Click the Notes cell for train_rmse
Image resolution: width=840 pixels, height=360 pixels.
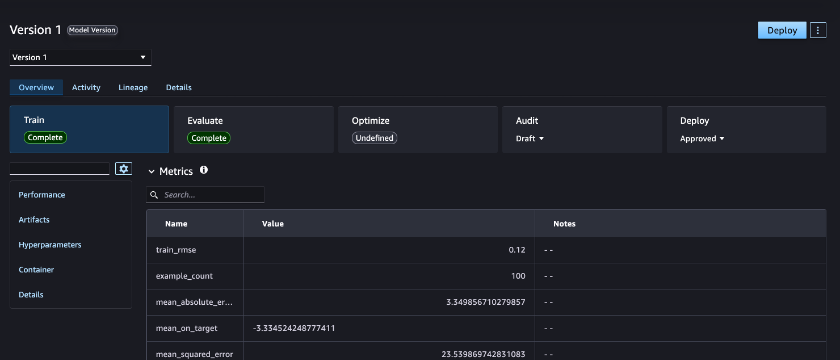[x=680, y=250]
